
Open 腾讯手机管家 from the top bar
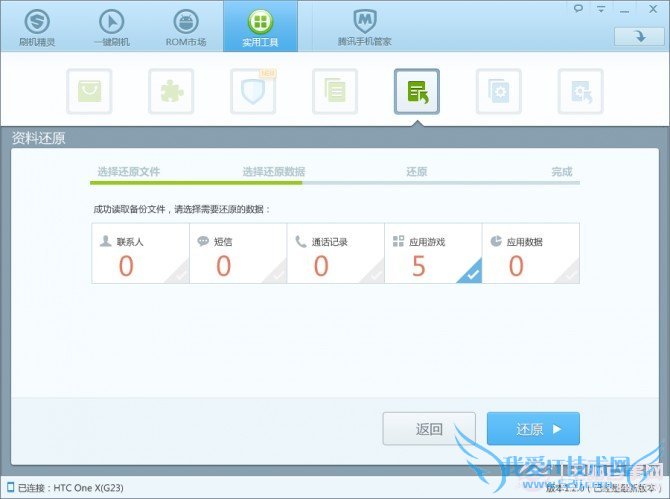[364, 27]
